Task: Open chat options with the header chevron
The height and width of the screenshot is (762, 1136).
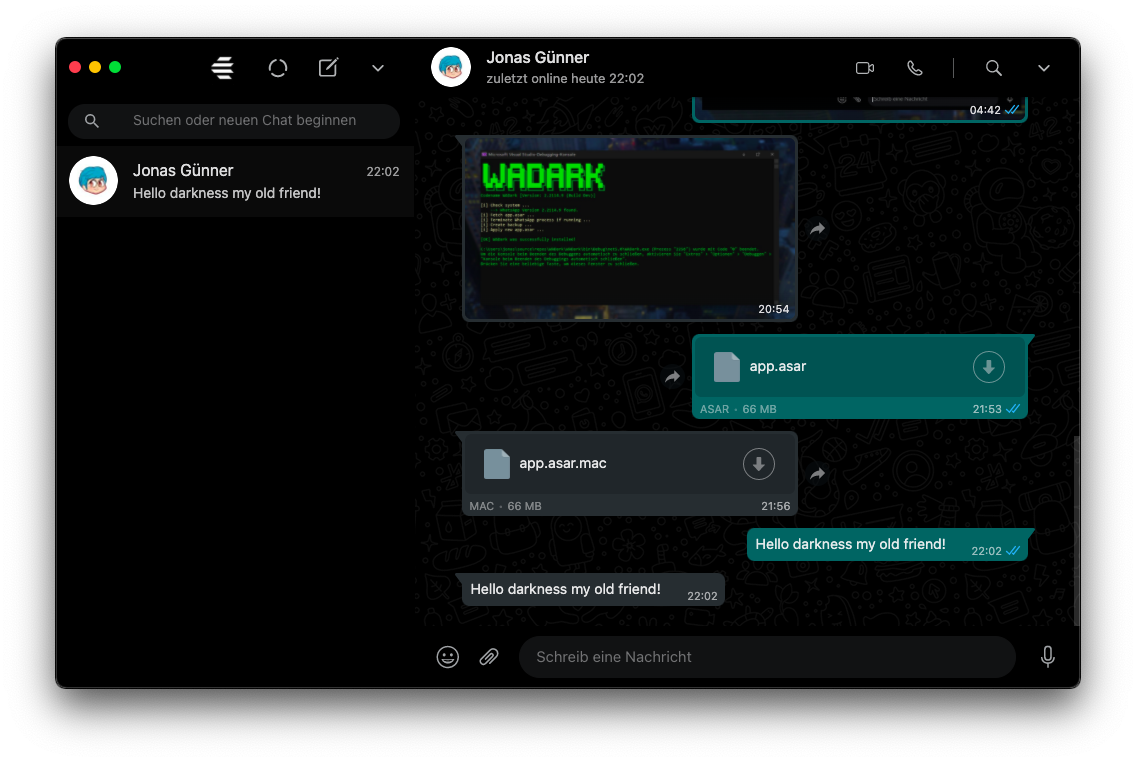Action: pos(1044,67)
